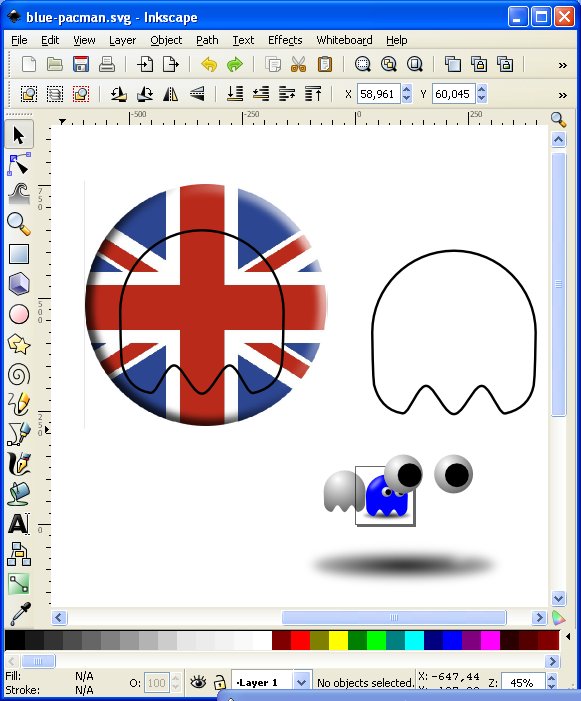Click the Export icon
The width and height of the screenshot is (581, 701).
(171, 64)
